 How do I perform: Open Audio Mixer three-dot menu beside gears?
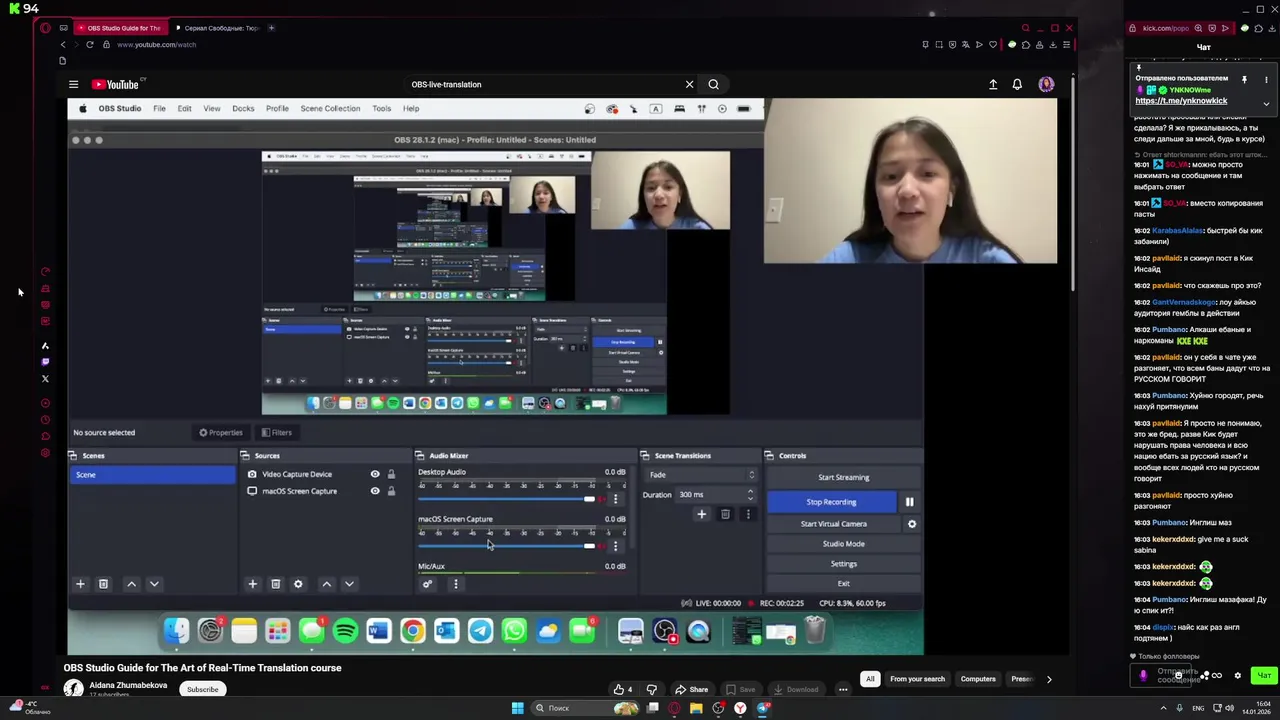tap(455, 584)
